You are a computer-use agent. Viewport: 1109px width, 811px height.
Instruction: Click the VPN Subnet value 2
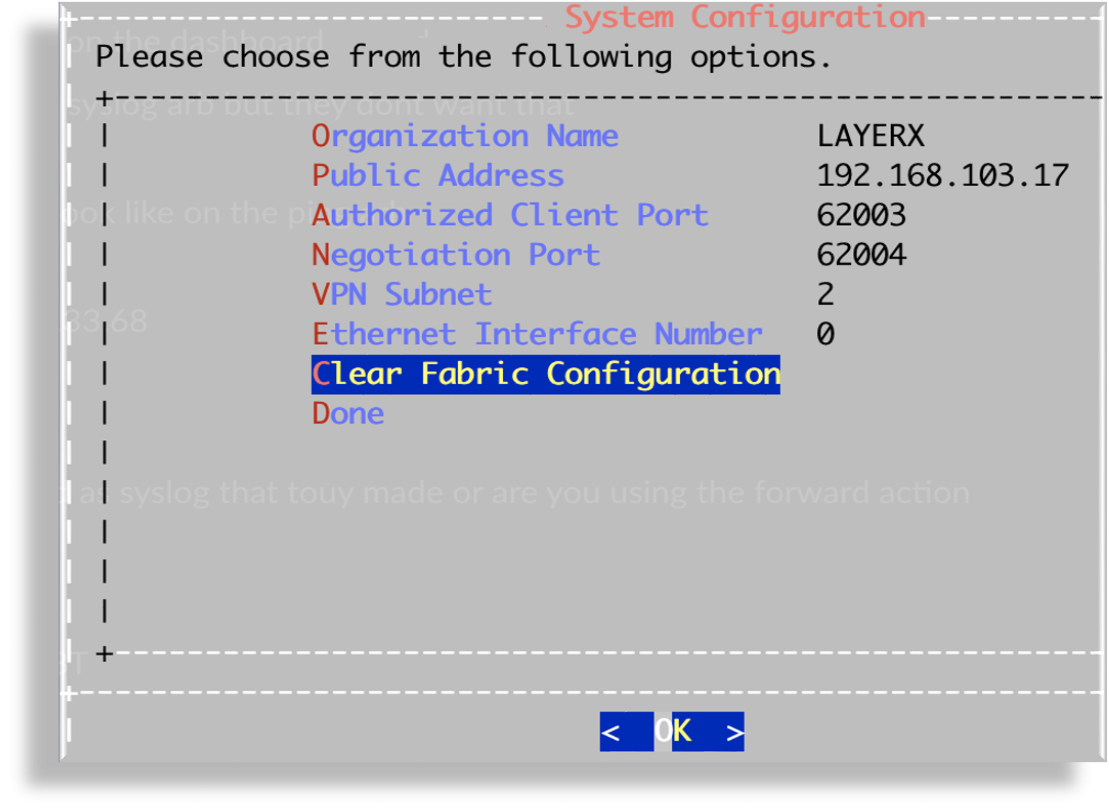pyautogui.click(x=825, y=294)
